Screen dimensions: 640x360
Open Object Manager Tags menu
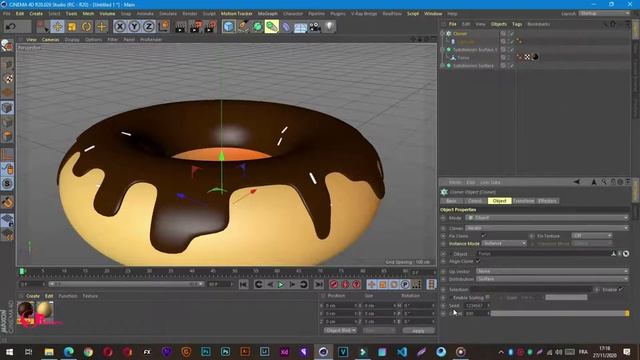(x=517, y=24)
